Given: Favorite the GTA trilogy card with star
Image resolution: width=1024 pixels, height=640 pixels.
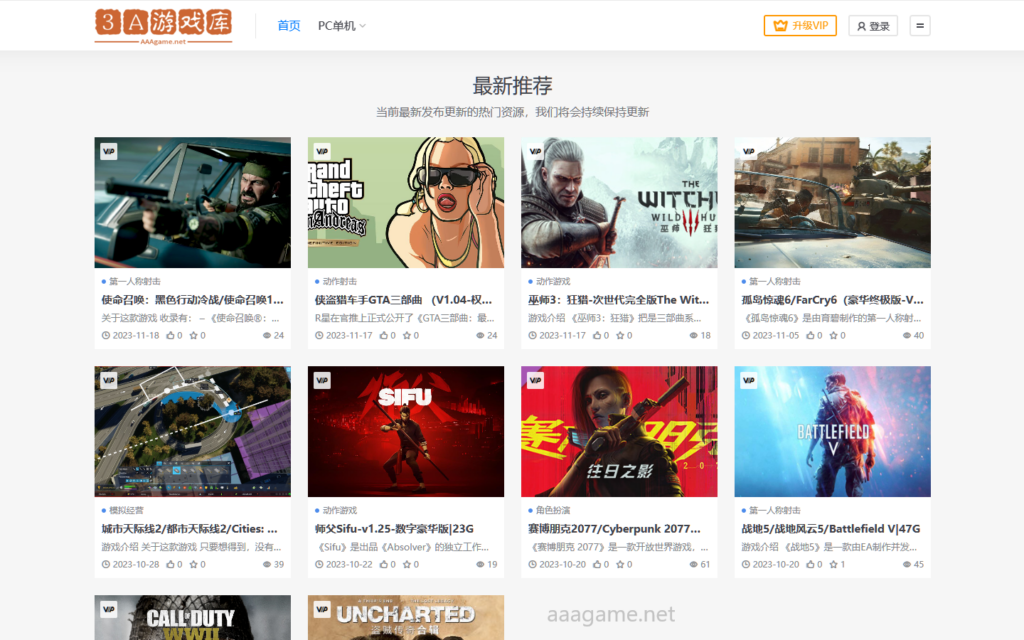Looking at the screenshot, I should coord(407,335).
